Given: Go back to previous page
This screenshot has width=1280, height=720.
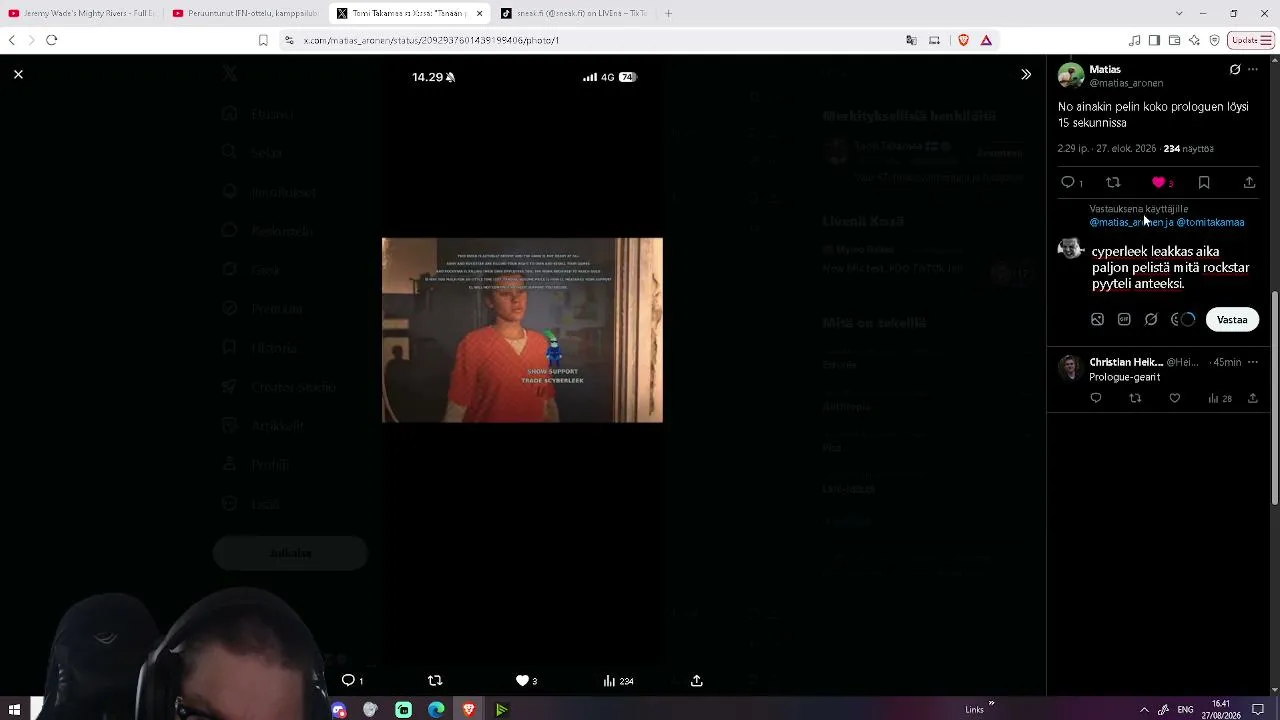Looking at the screenshot, I should click(12, 40).
